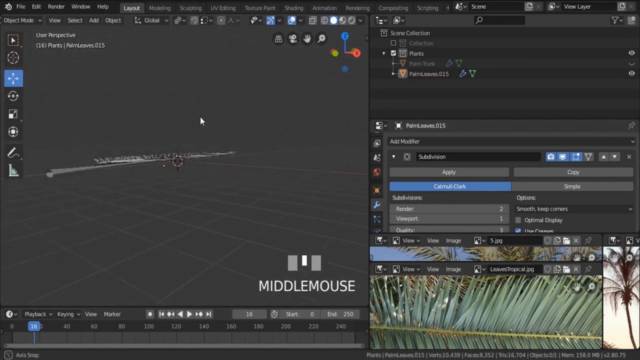Select the Measure tool
640x360 pixels.
[x=13, y=171]
